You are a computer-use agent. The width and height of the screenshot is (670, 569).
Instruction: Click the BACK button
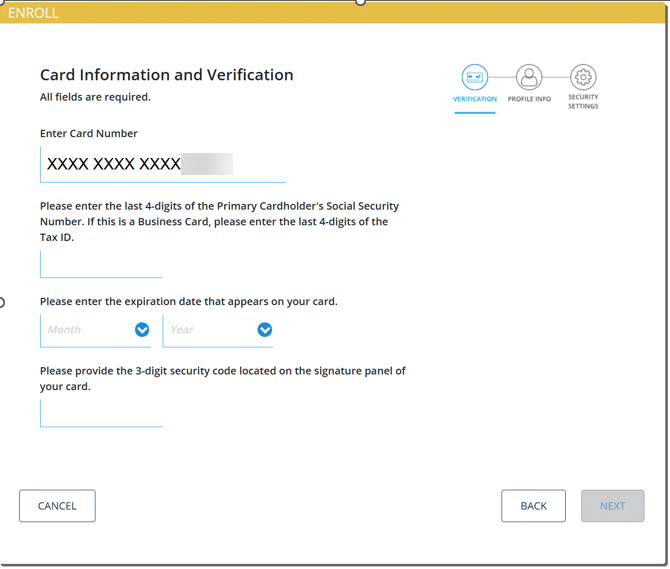click(x=533, y=506)
